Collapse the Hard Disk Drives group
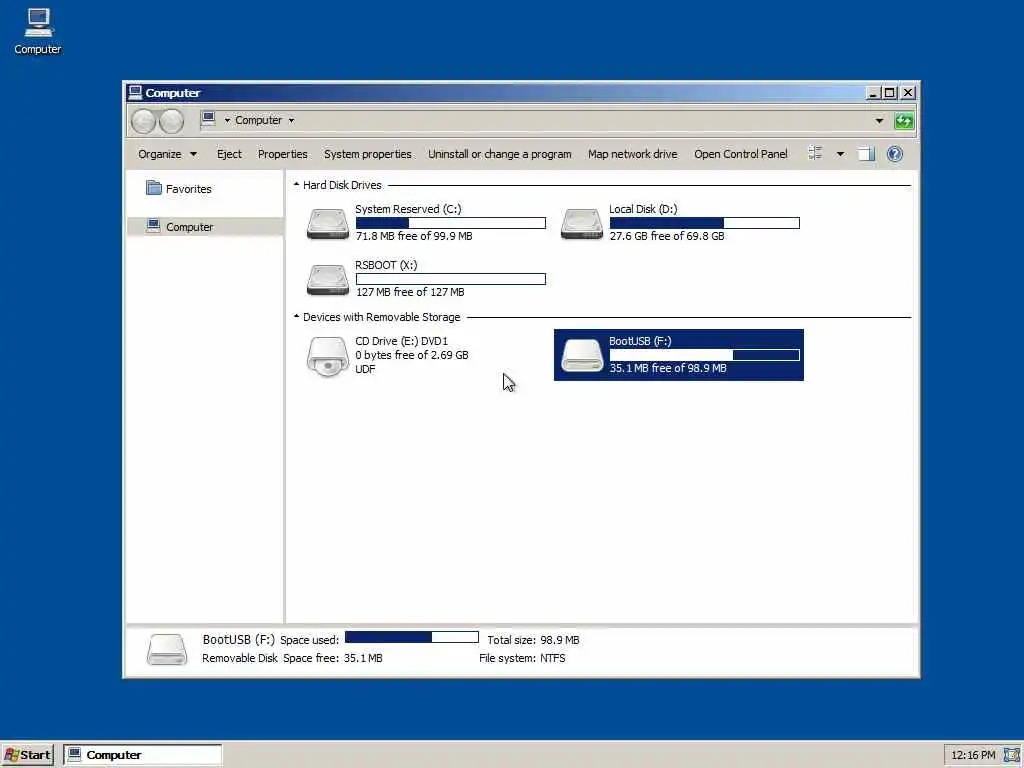This screenshot has width=1024, height=768. (296, 185)
